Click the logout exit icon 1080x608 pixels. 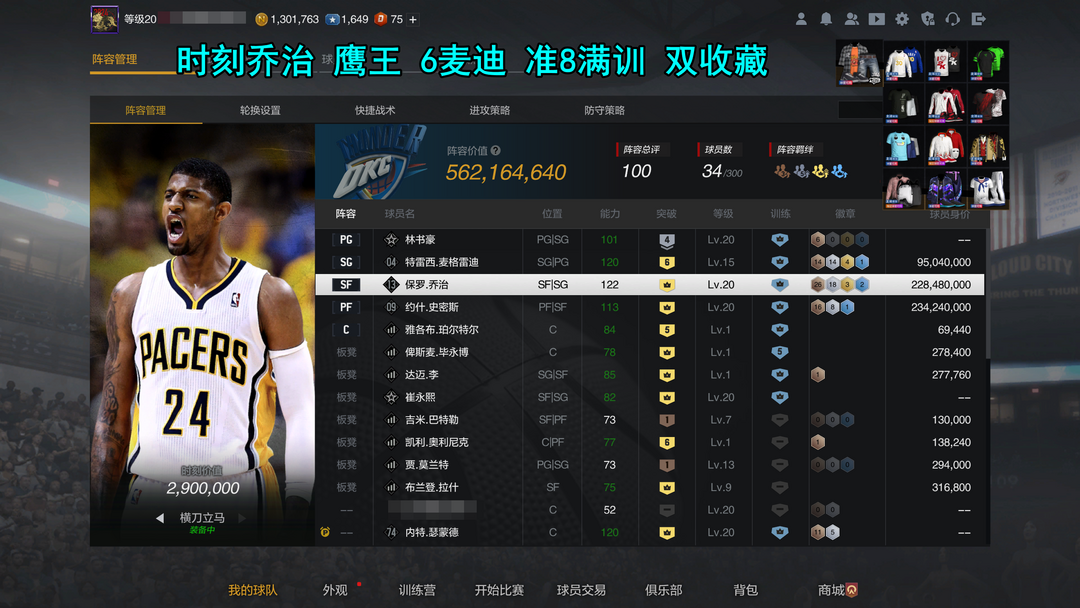979,19
